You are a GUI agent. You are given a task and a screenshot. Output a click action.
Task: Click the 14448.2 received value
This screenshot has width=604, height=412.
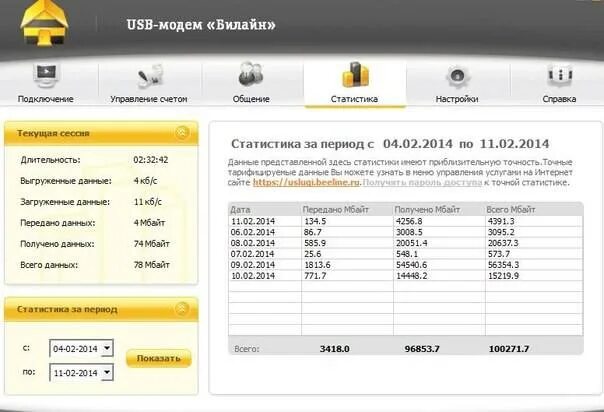coord(411,276)
